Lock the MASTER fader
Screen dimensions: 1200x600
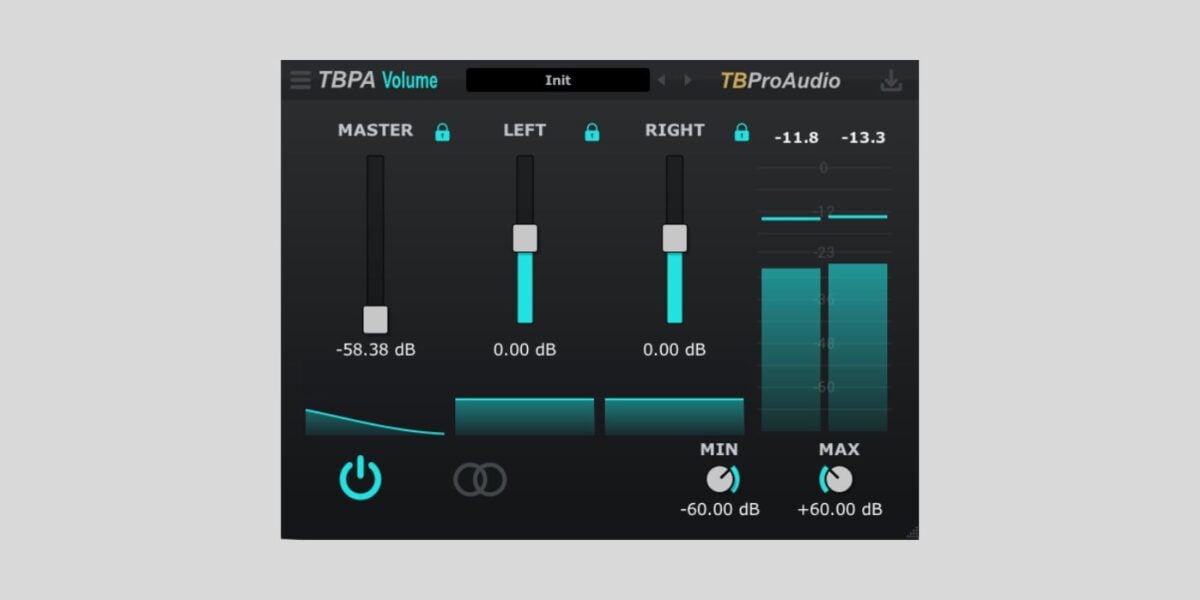pyautogui.click(x=442, y=131)
